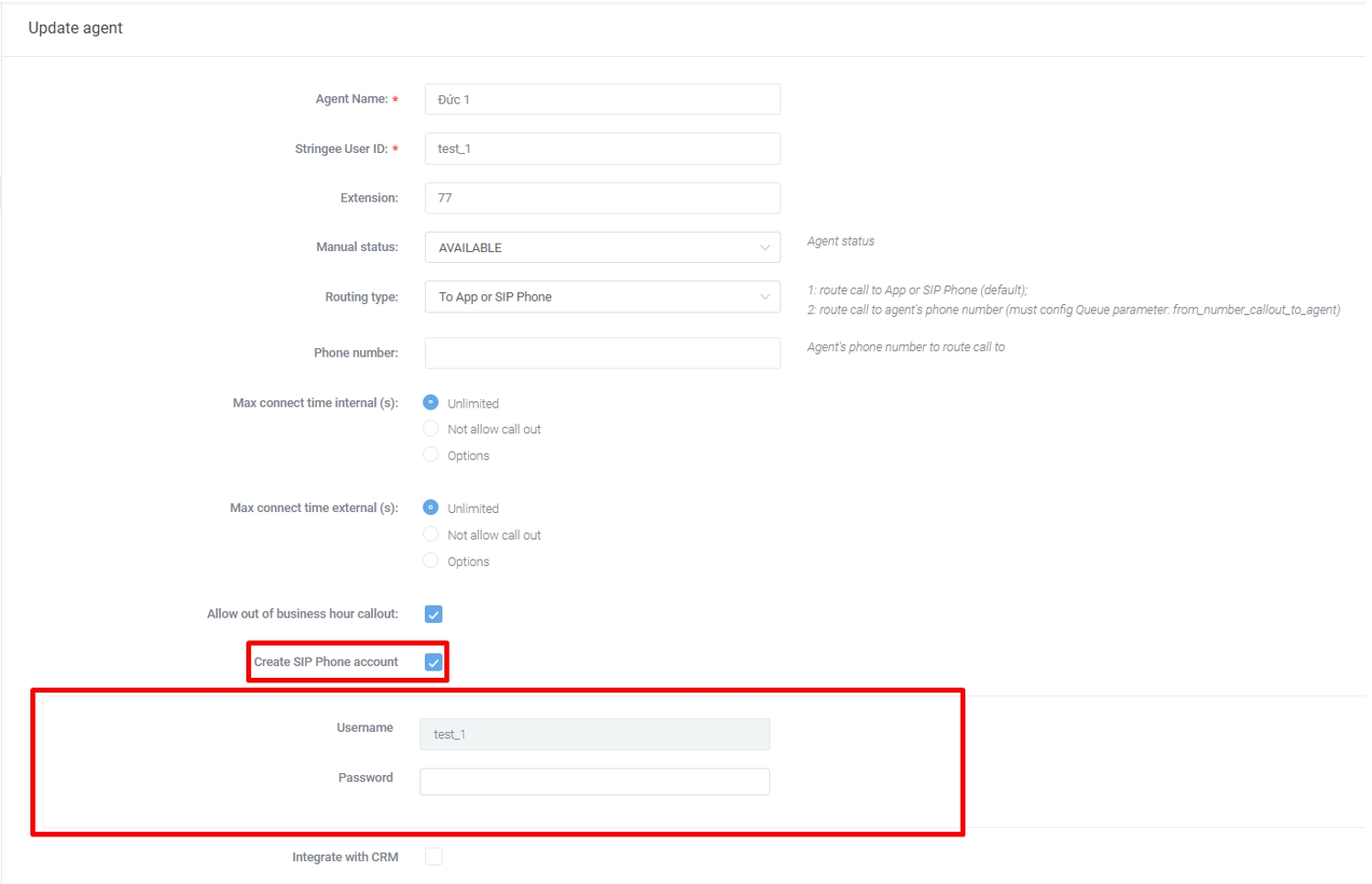Choose Options for max connect time internal
The image size is (1372, 884).
click(430, 455)
